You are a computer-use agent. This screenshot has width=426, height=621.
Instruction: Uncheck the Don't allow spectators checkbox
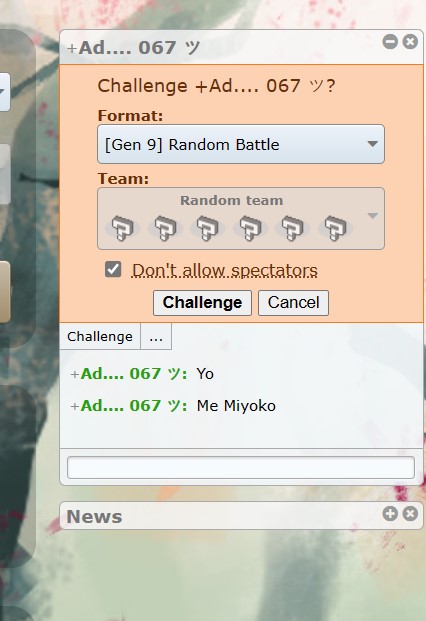pyautogui.click(x=113, y=270)
